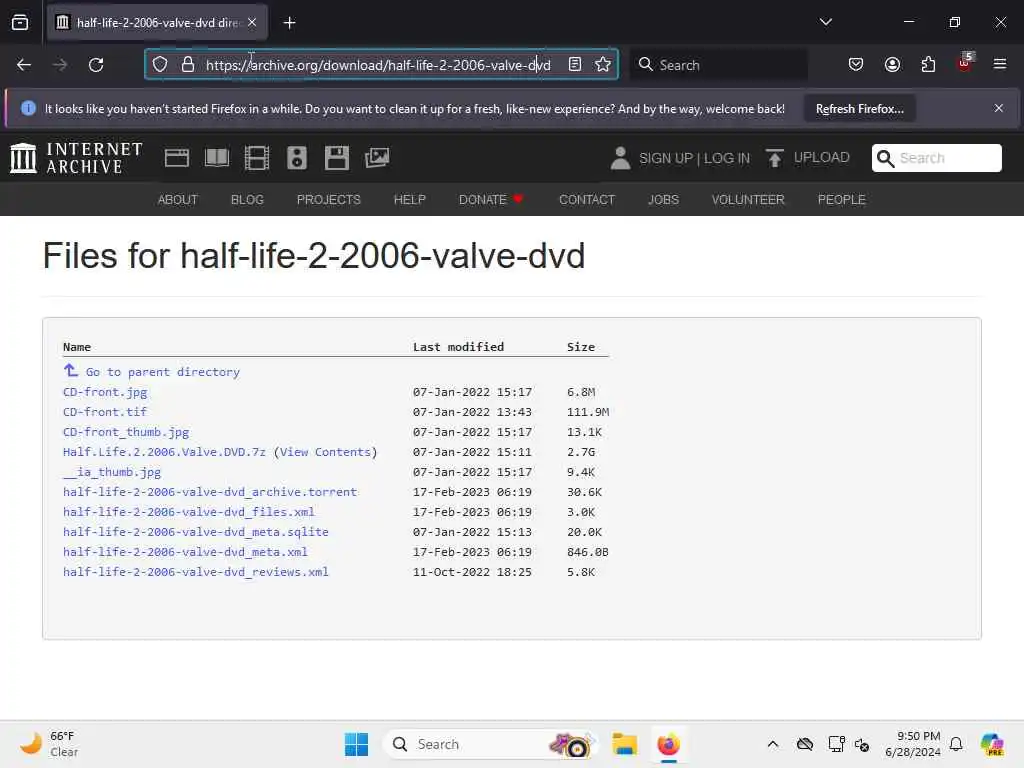The width and height of the screenshot is (1024, 768).
Task: Open the JOBS menu item
Action: coord(663,200)
